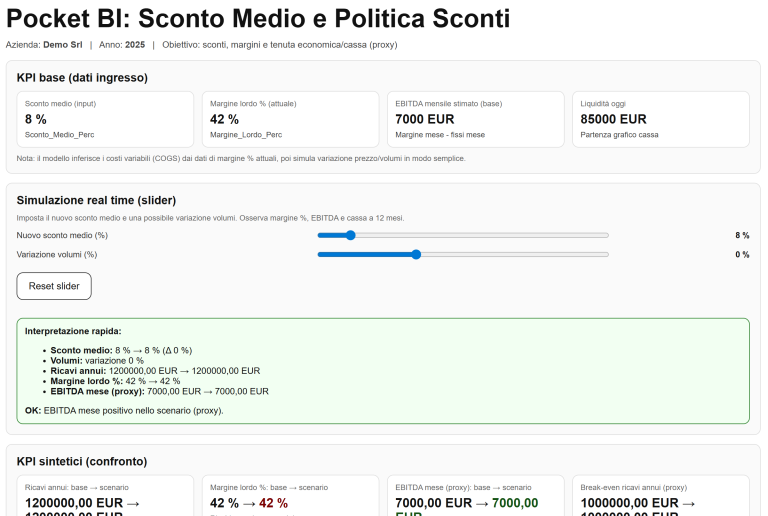Select the Margine lordo % (attuale) card
The height and width of the screenshot is (516, 768).
290,119
